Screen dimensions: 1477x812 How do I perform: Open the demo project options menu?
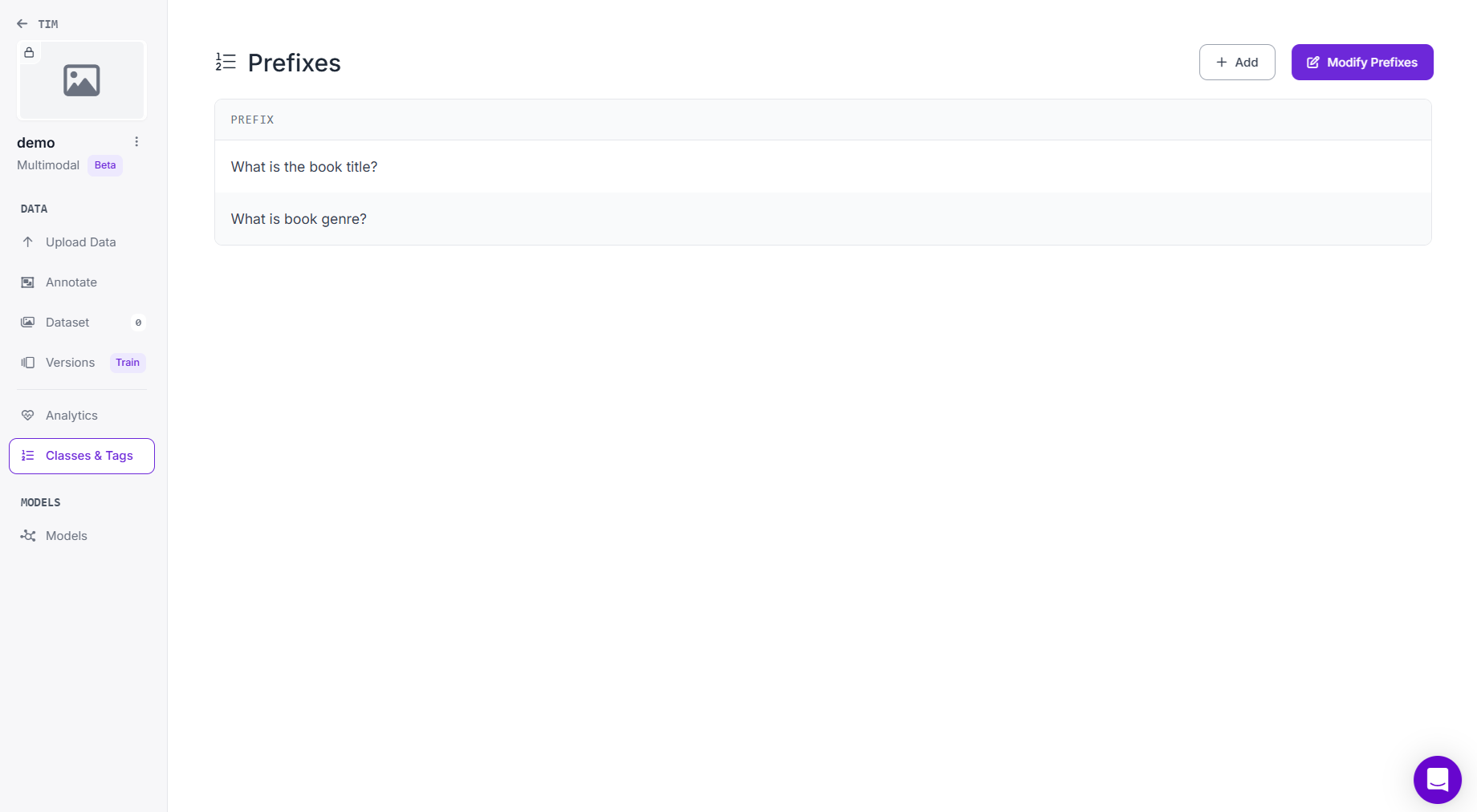[136, 142]
